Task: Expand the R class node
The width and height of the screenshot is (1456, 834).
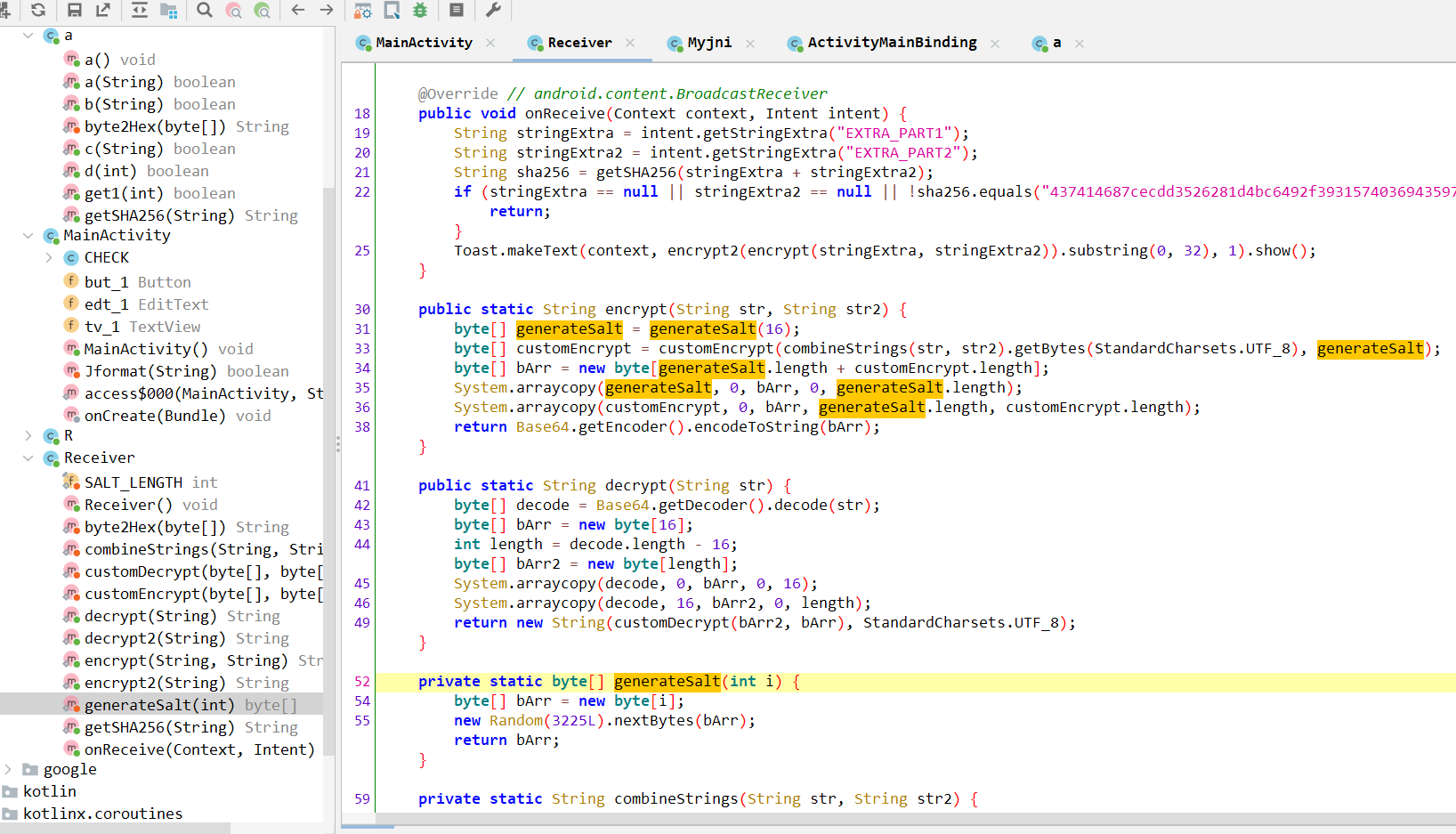Action: click(28, 436)
